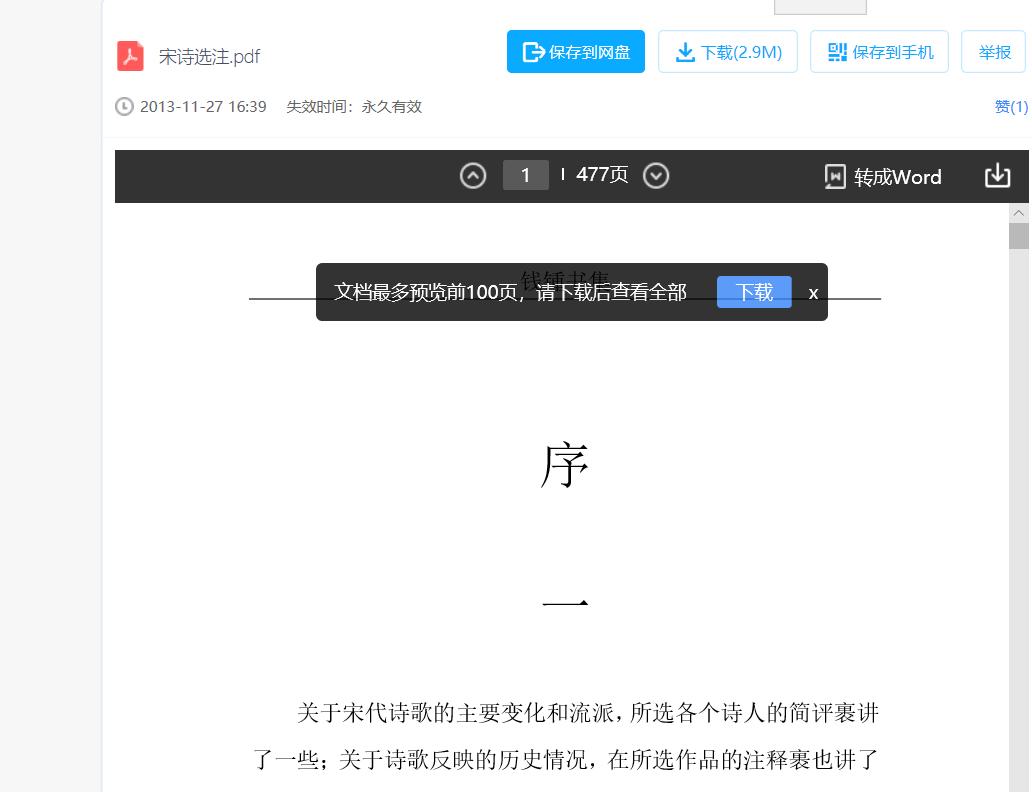Click the download arrow icon in 下载(2.9M)

coord(684,51)
